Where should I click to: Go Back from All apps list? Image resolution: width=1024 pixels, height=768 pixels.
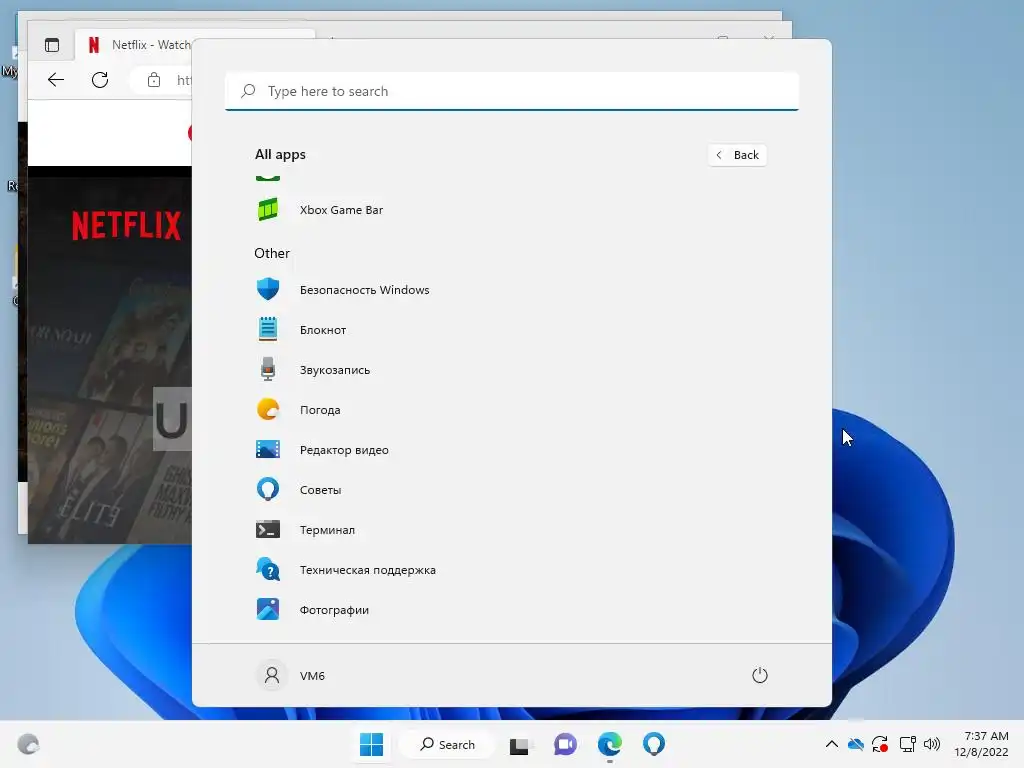(737, 155)
